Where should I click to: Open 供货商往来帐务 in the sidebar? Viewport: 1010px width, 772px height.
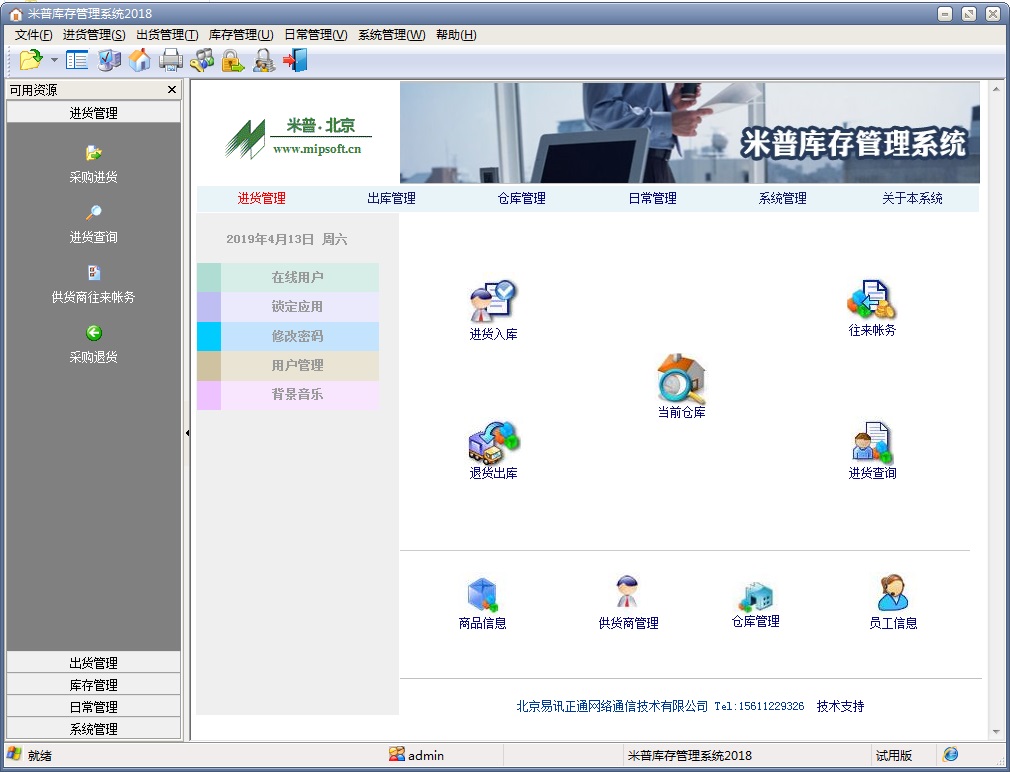(x=93, y=284)
